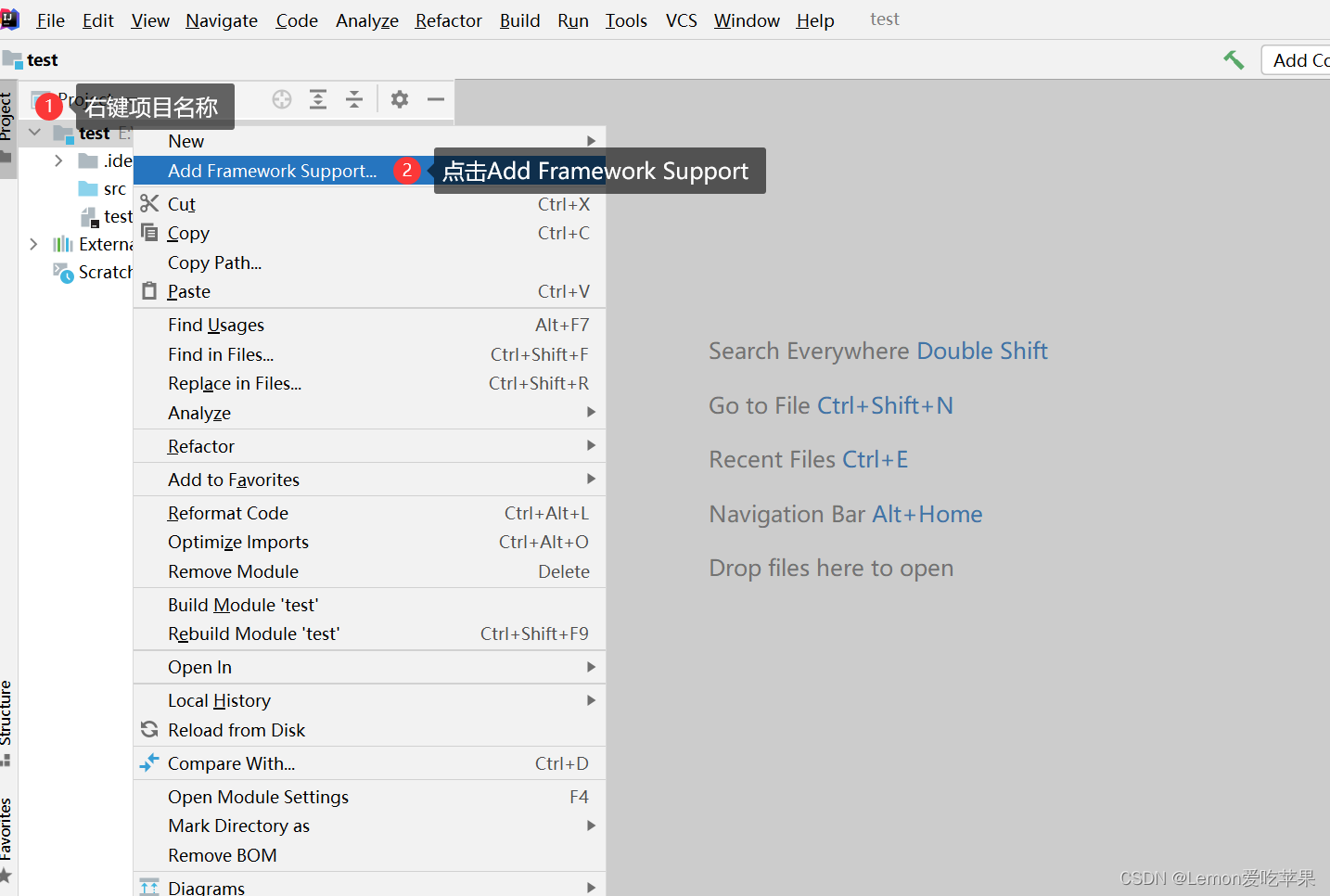The image size is (1330, 896).
Task: Select Add Framework Support menu entry
Action: (x=369, y=171)
